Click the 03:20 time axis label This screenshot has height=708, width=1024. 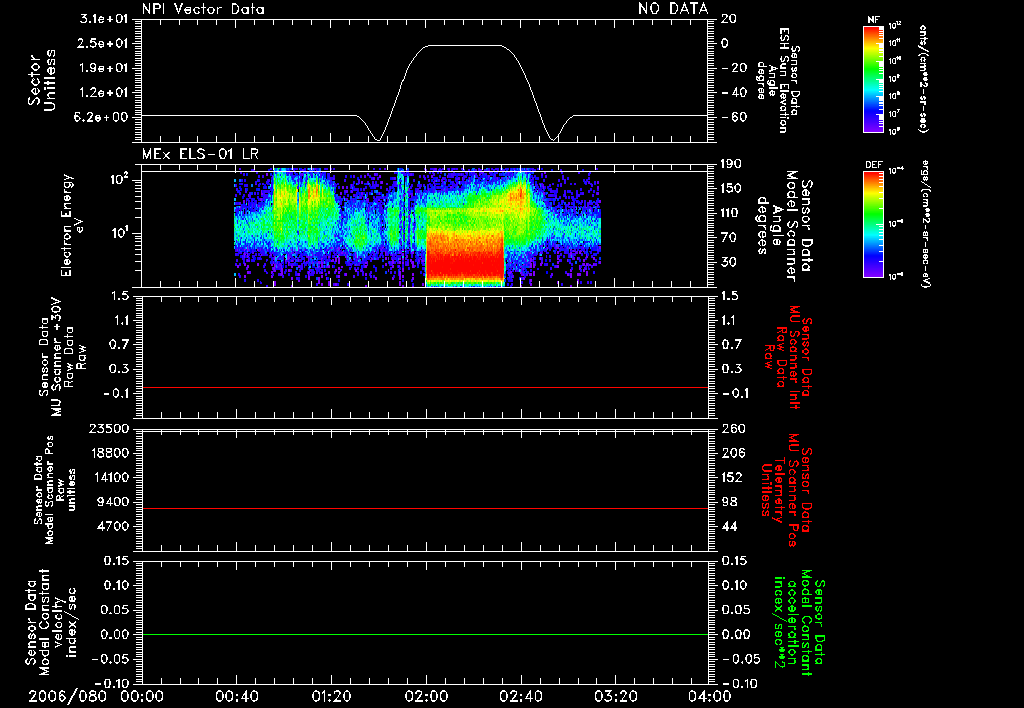coord(615,696)
